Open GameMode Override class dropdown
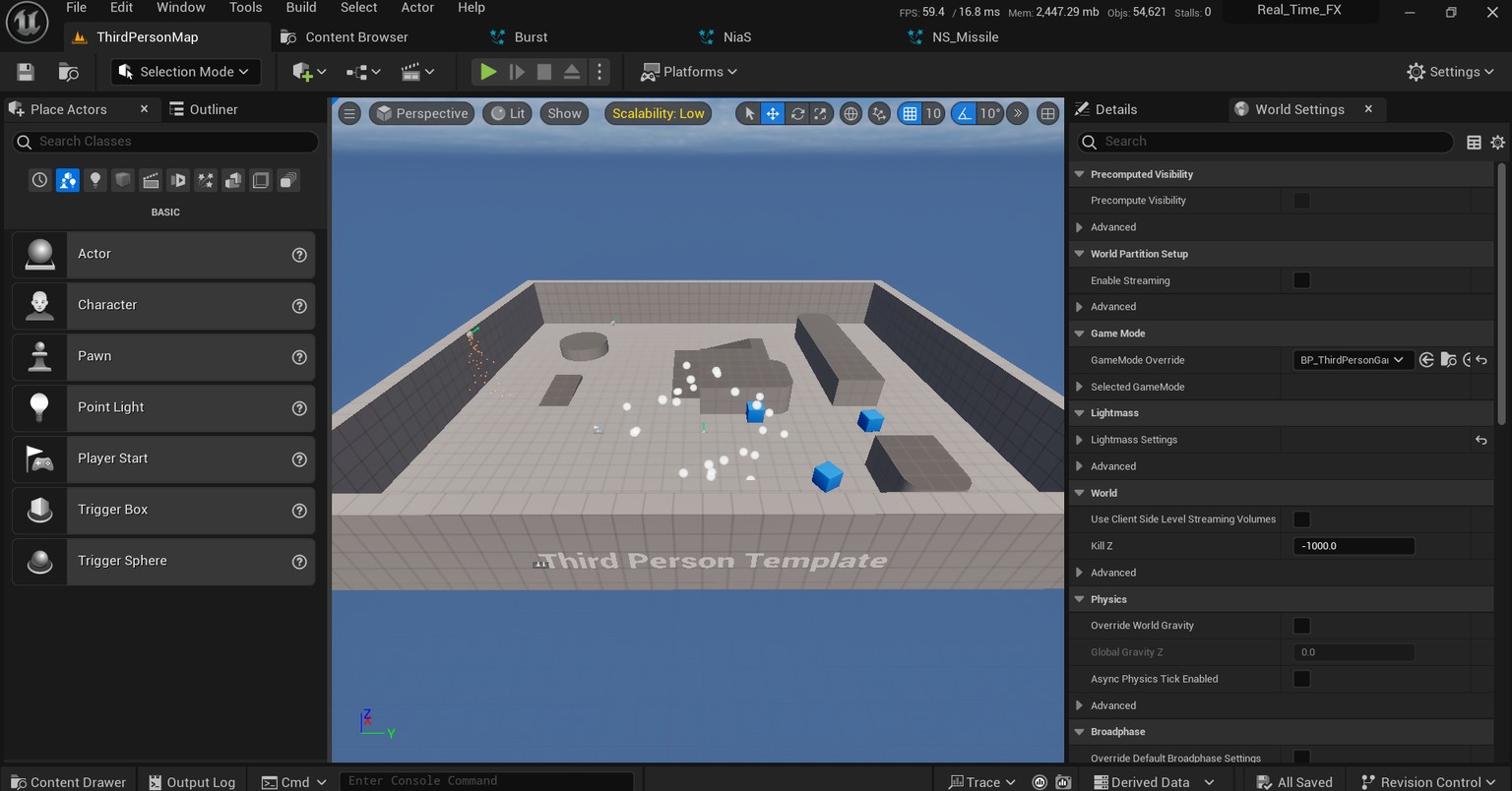The width and height of the screenshot is (1512, 791). [1353, 360]
